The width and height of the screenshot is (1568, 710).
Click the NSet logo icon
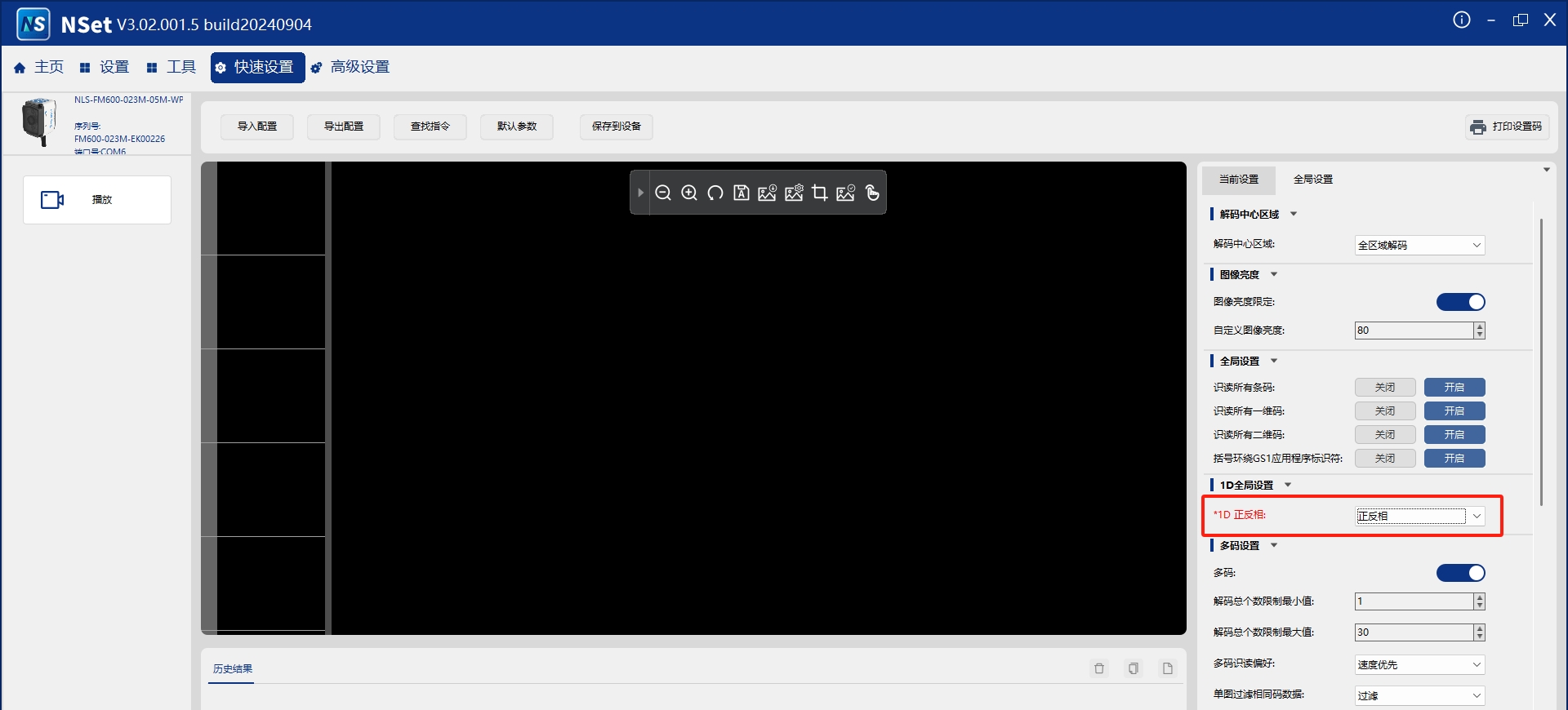pos(33,24)
